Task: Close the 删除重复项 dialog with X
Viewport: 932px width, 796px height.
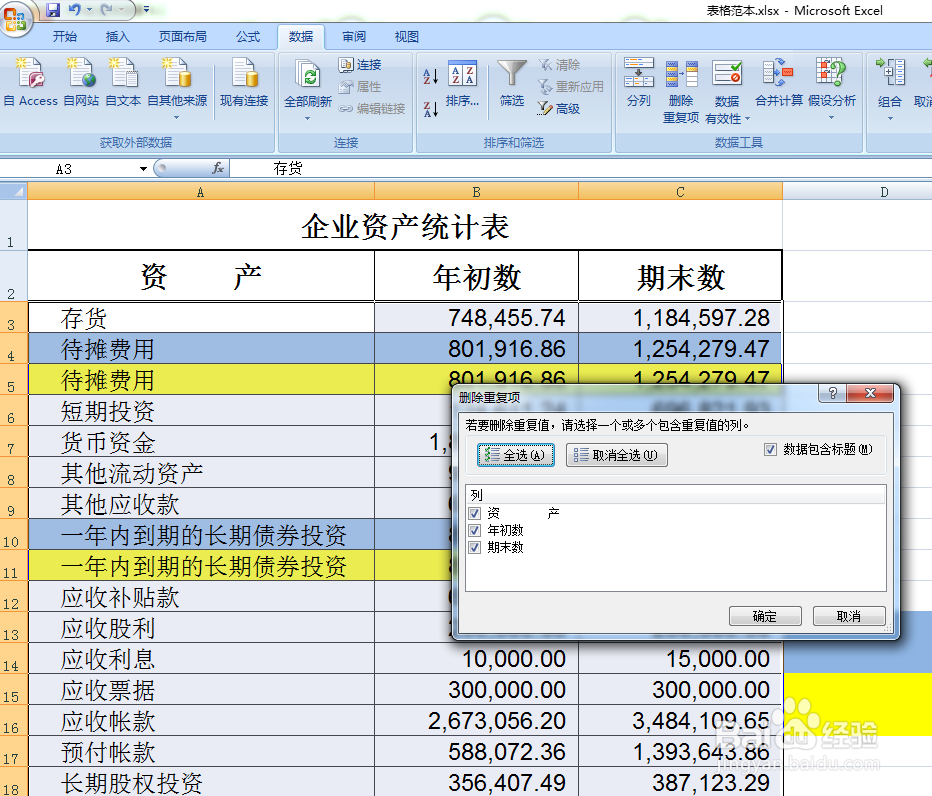Action: (870, 393)
